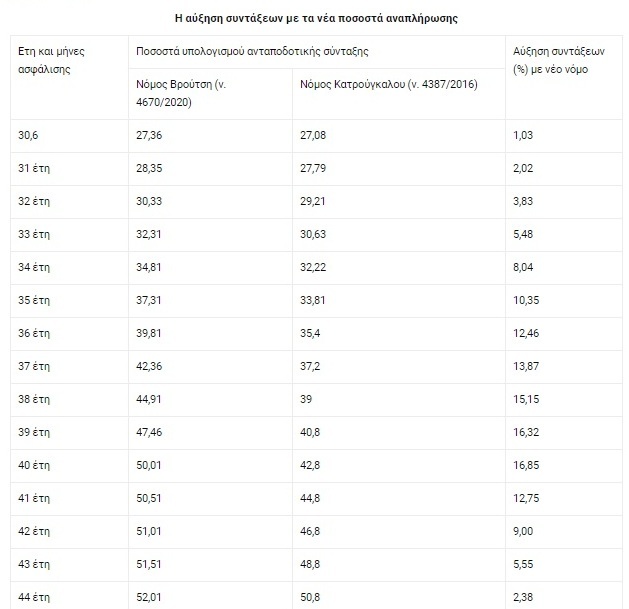Select the 50,51 value cell
This screenshot has width=629, height=609.
point(151,499)
